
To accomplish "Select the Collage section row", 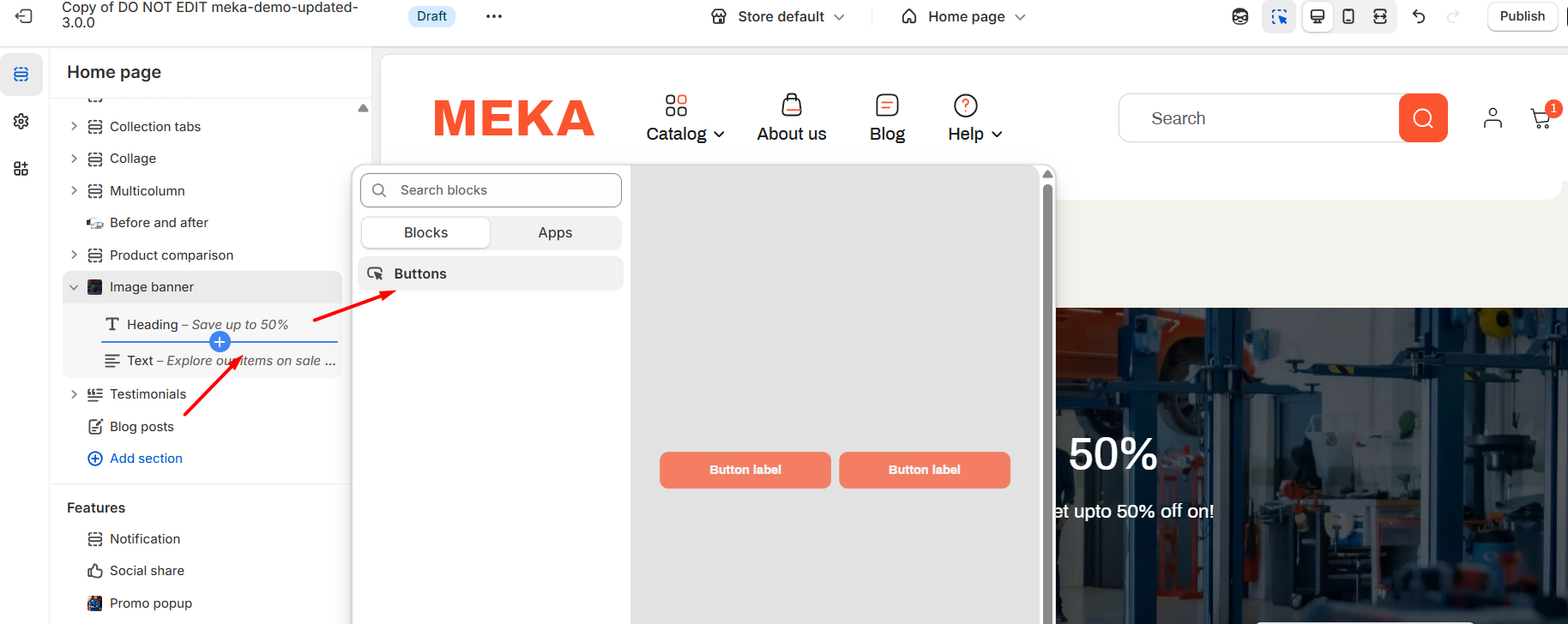I will [202, 159].
